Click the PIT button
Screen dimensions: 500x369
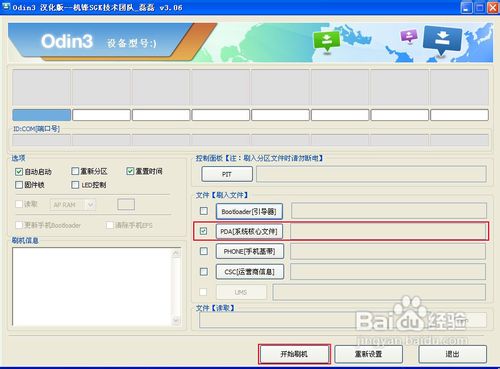[227, 174]
